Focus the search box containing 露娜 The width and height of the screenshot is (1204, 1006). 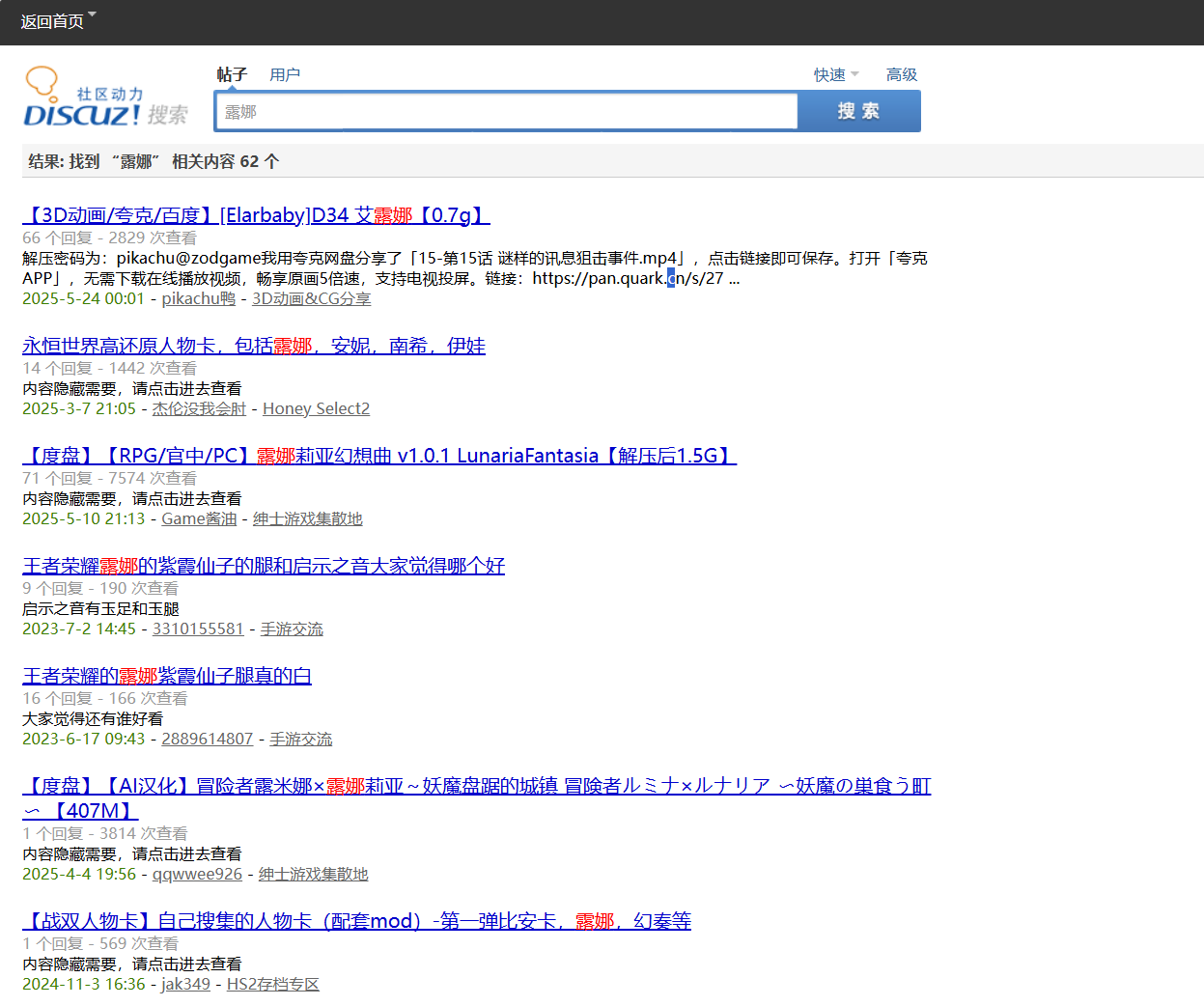[x=507, y=112]
